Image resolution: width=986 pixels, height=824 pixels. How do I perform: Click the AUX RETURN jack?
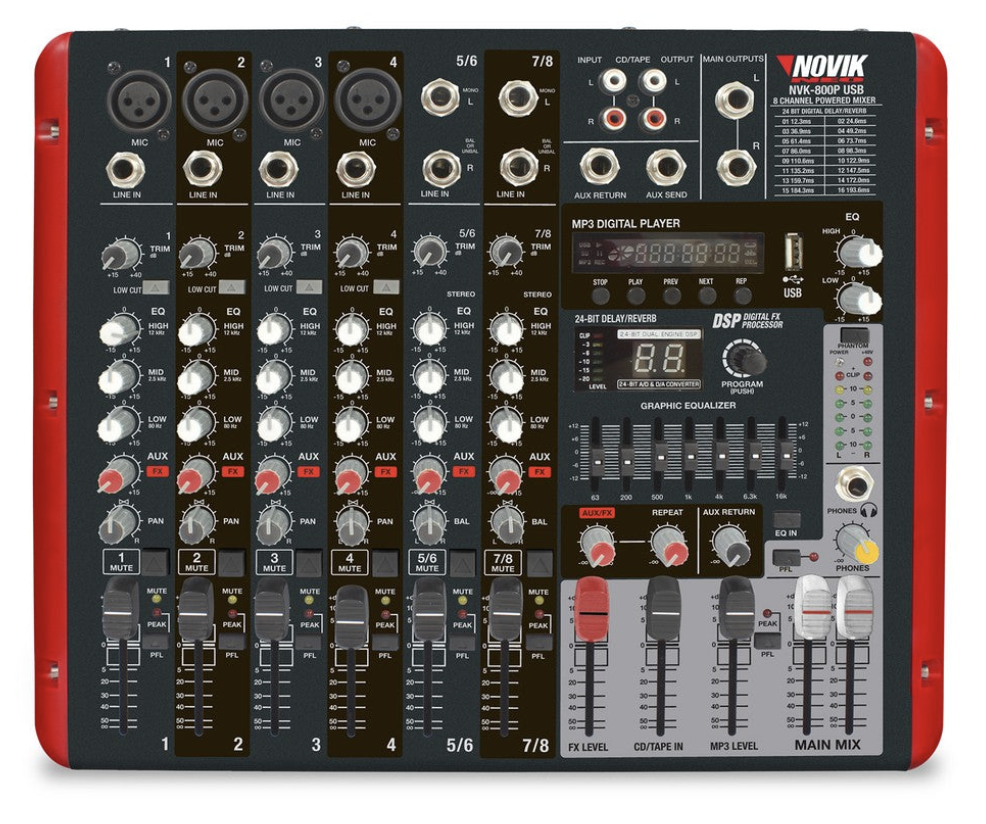(599, 167)
